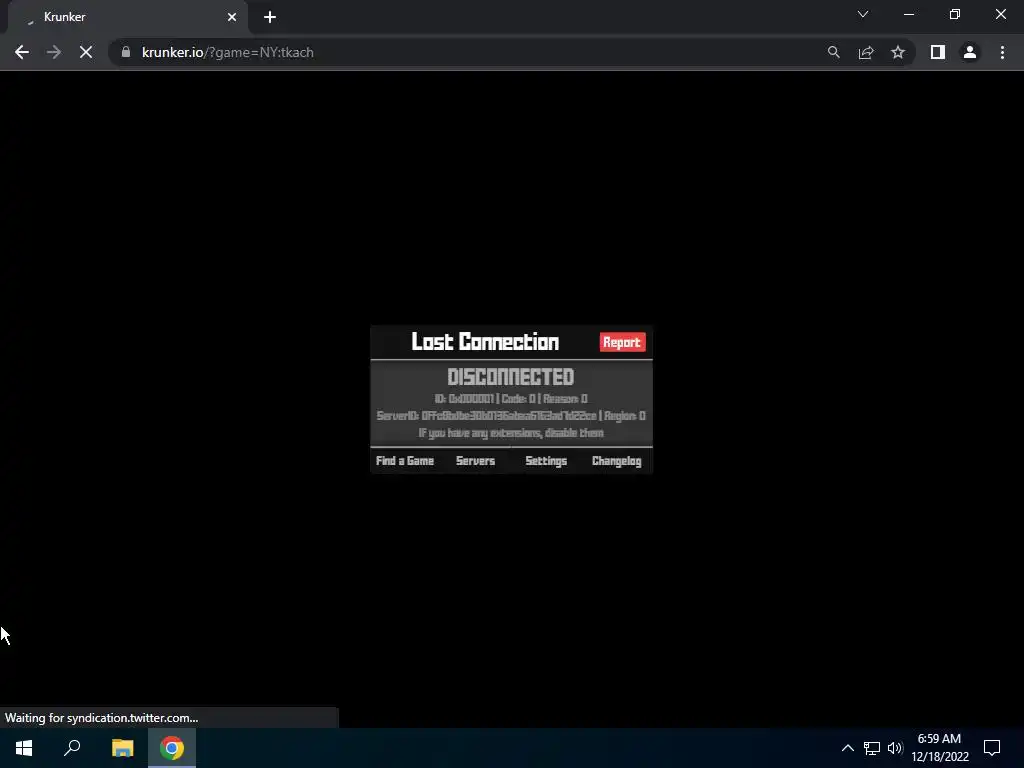This screenshot has height=768, width=1024.
Task: View site security lock info
Action: coord(126,52)
